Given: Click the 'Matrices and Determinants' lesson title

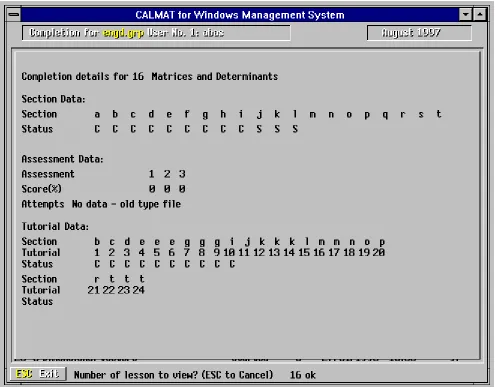Looking at the screenshot, I should point(214,77).
